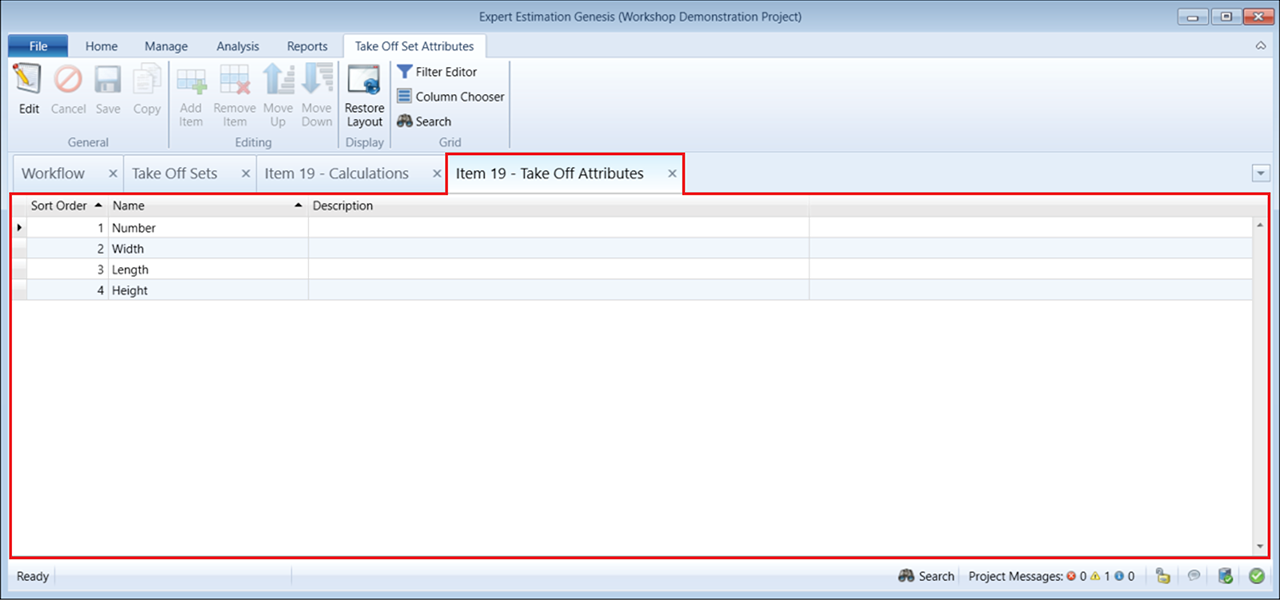This screenshot has width=1280, height=600.
Task: Click the padlock icon in status bar
Action: (x=1163, y=576)
